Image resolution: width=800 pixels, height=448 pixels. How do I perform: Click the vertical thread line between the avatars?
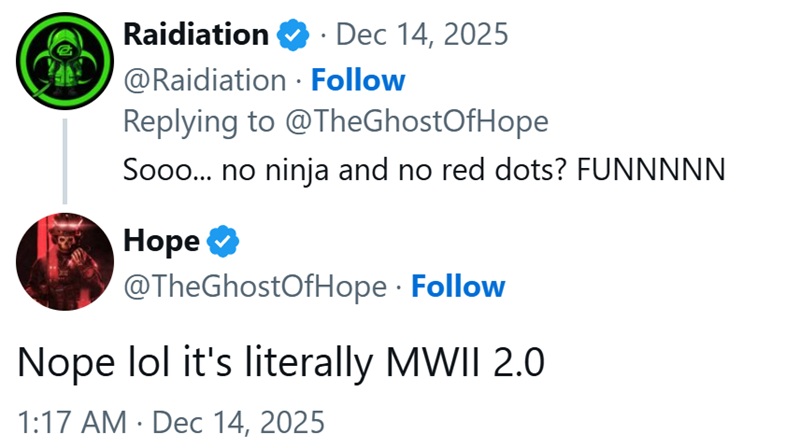pos(65,160)
